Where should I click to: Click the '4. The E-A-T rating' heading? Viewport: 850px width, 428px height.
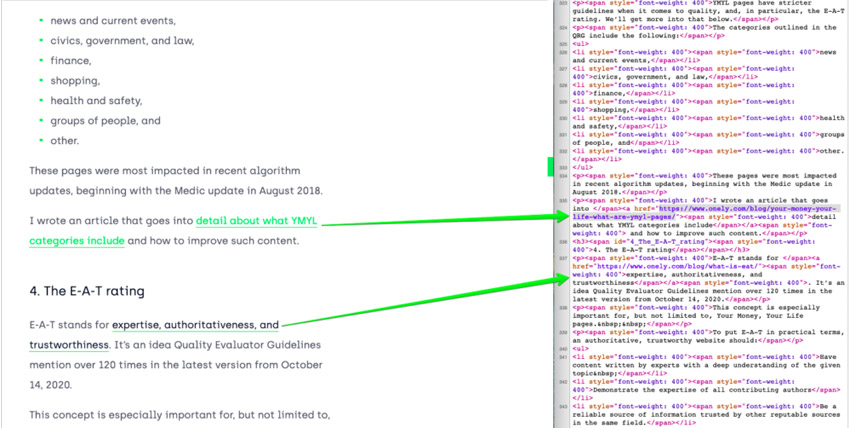click(87, 291)
